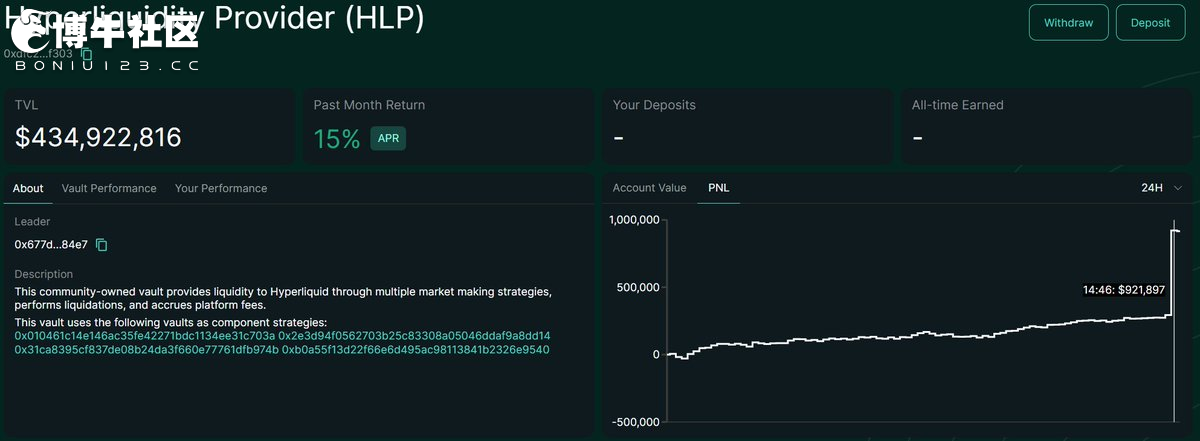Copy the vault address next to the title
This screenshot has width=1200, height=441.
[87, 54]
